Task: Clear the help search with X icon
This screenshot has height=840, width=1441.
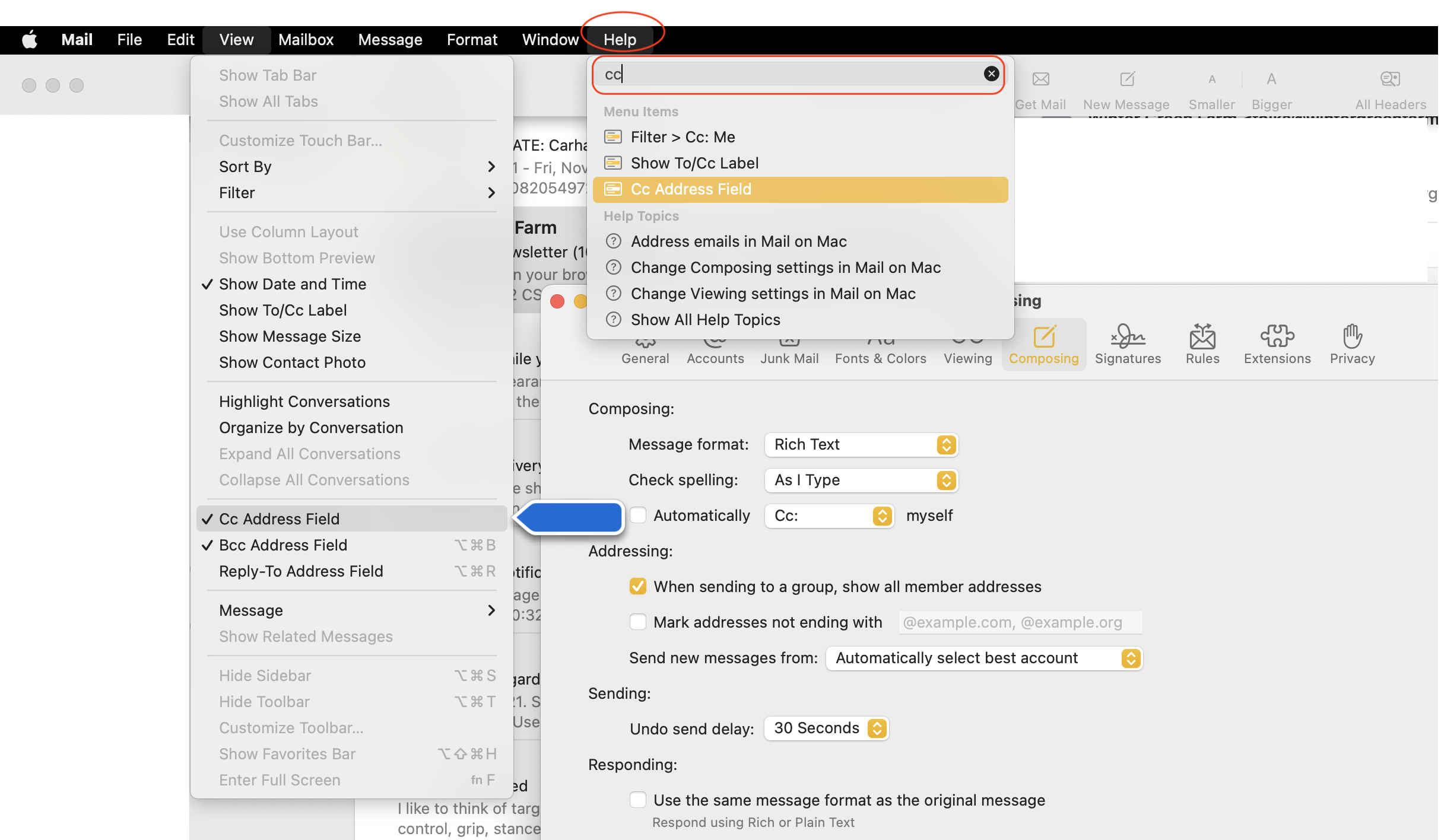Action: (991, 74)
